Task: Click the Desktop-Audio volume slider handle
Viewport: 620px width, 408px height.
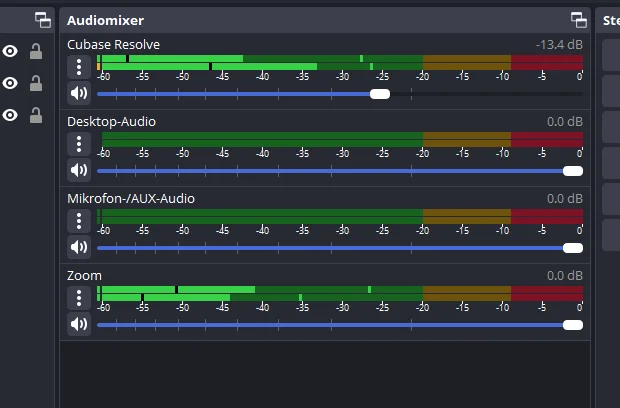Action: 573,171
